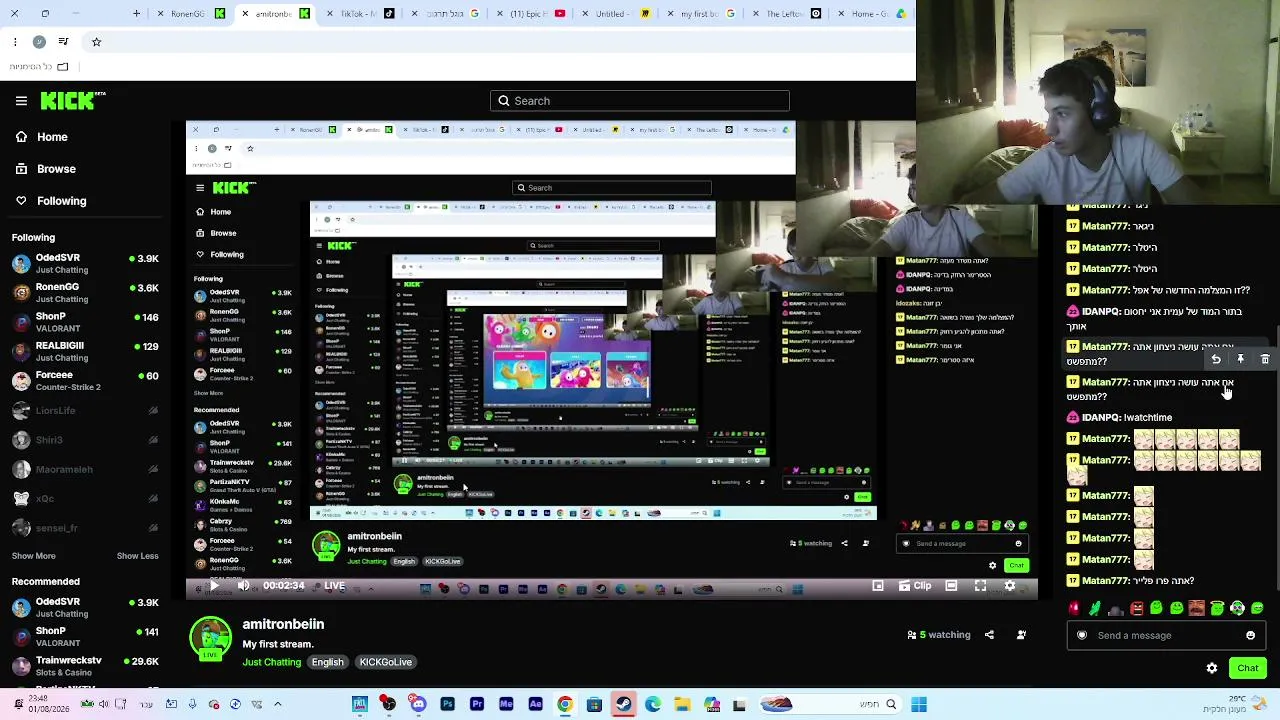Insert the green headphones emote

tap(1237, 608)
